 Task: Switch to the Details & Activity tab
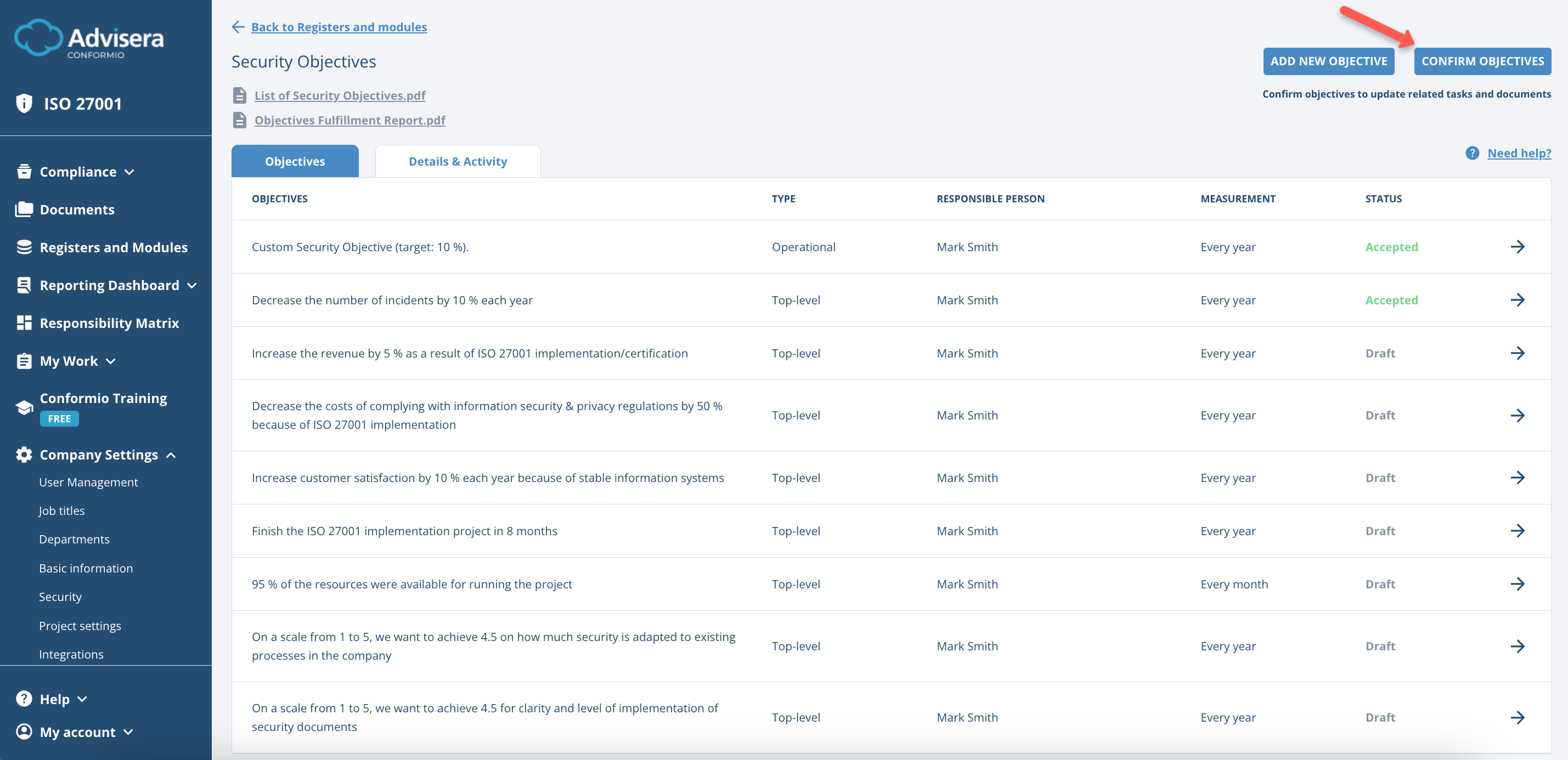click(457, 161)
